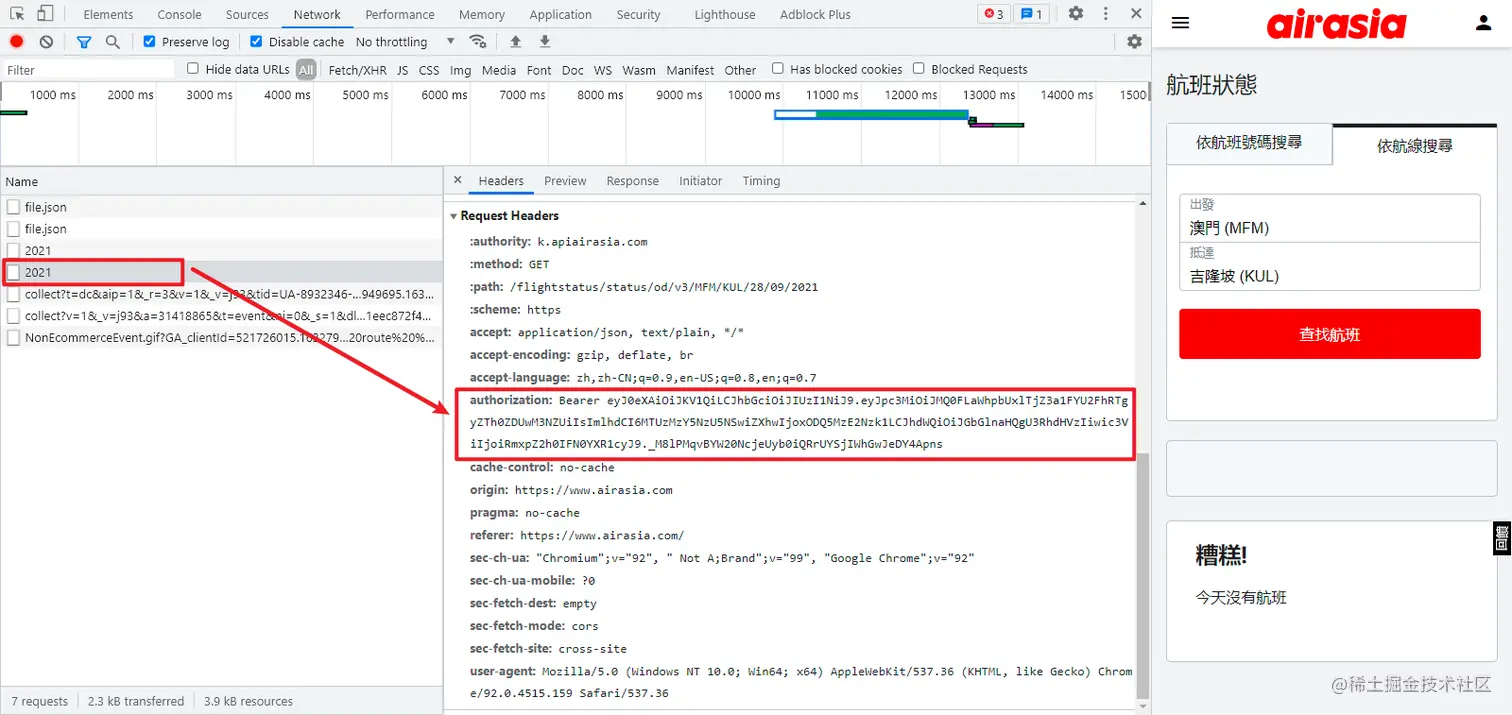Click the network Filter text field
This screenshot has height=715, width=1512.
click(89, 70)
